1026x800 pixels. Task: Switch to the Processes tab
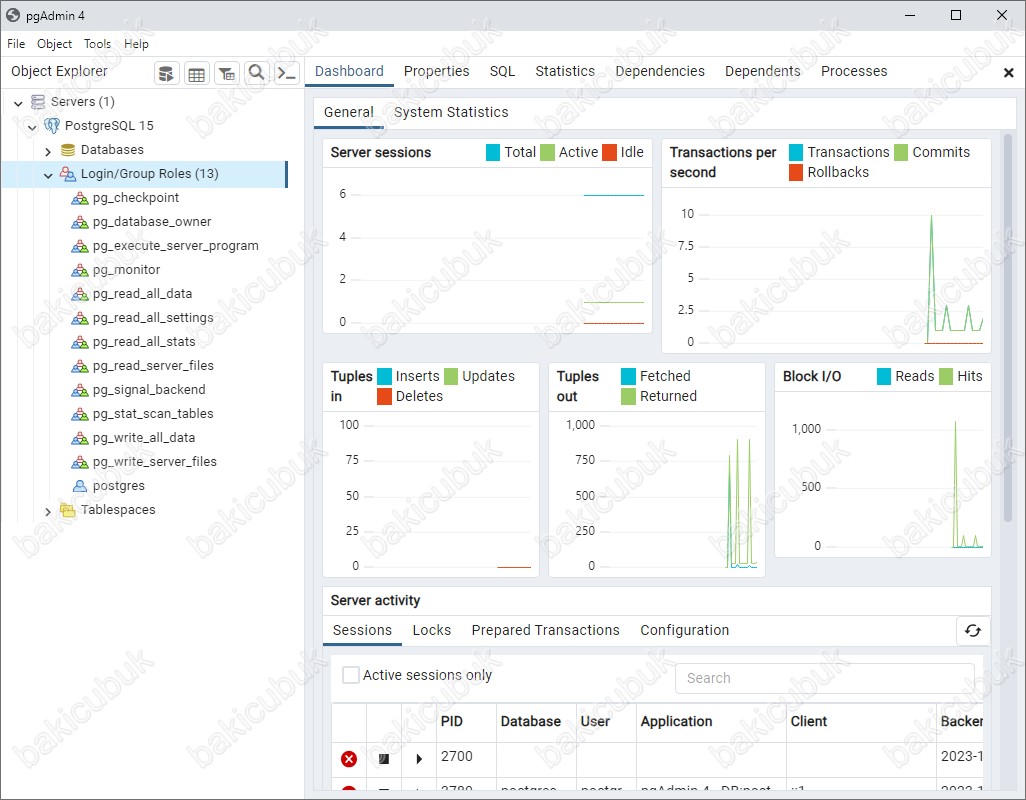(x=854, y=71)
